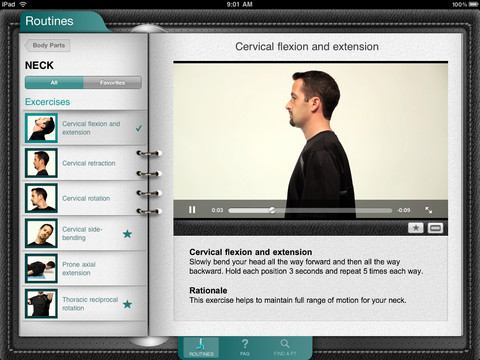Image resolution: width=480 pixels, height=360 pixels.
Task: Open the Cervical retraction thumbnail
Action: click(x=41, y=163)
